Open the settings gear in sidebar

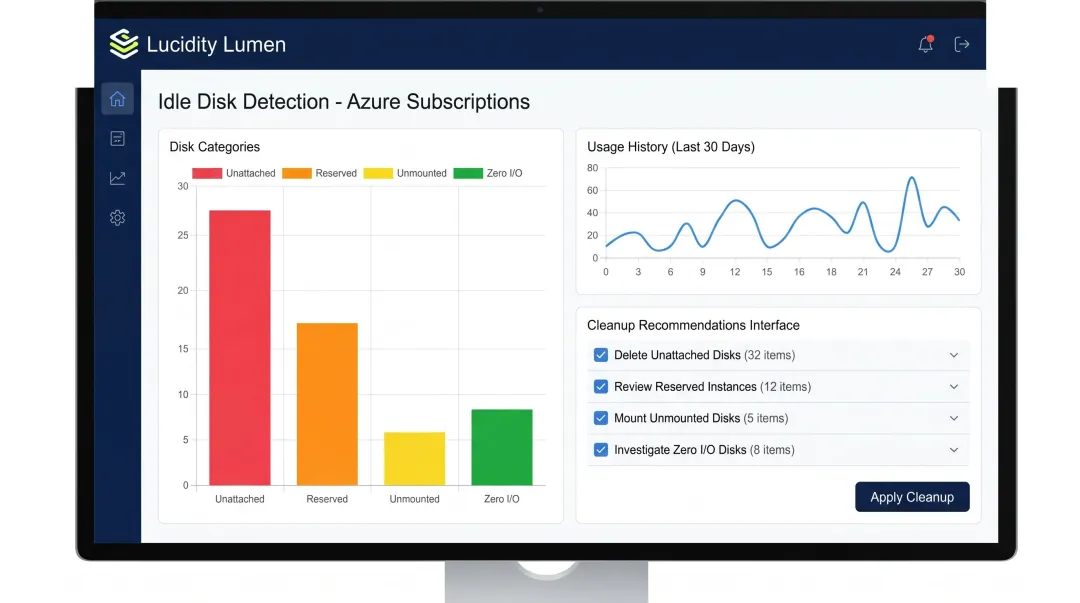(117, 218)
